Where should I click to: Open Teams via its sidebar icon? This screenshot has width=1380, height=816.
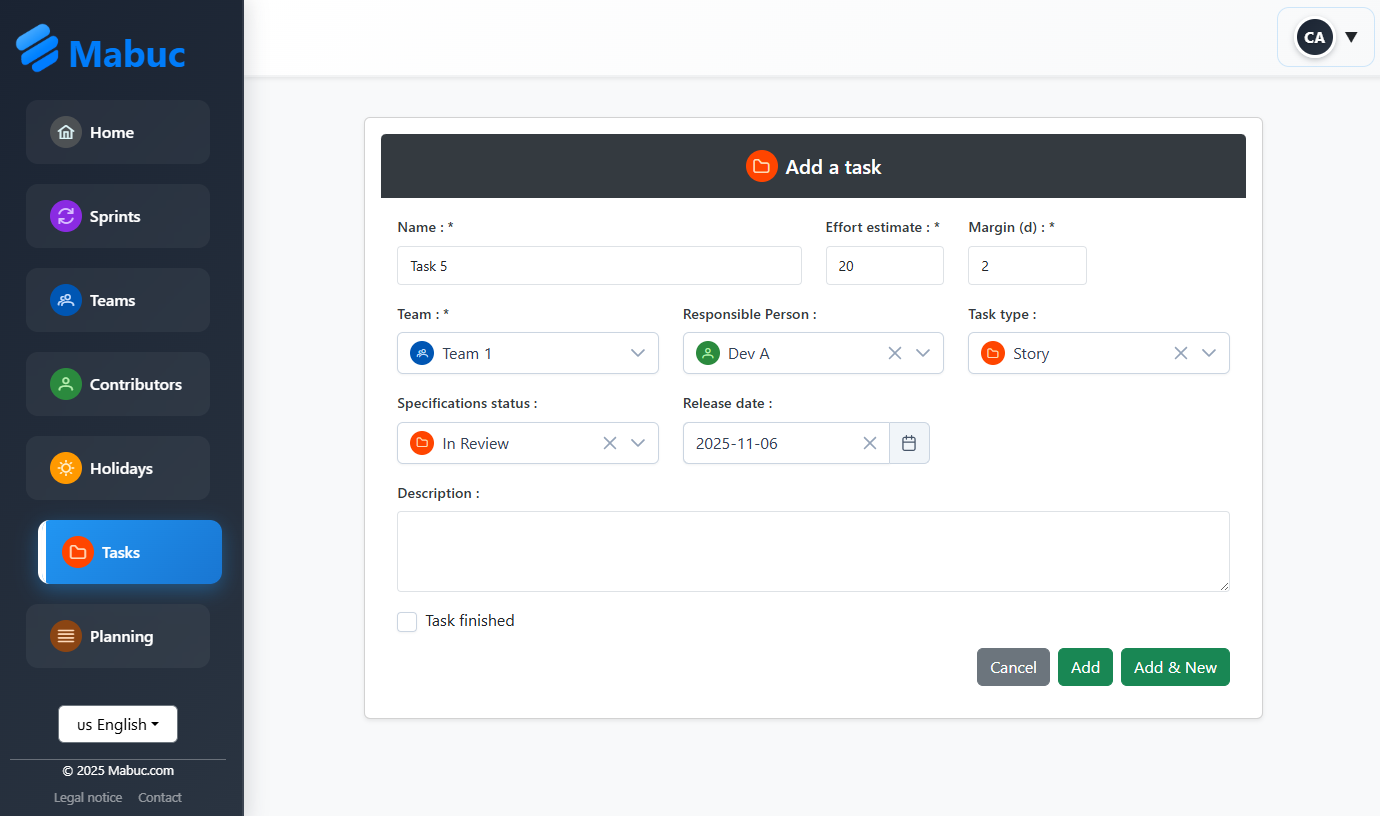pyautogui.click(x=65, y=300)
